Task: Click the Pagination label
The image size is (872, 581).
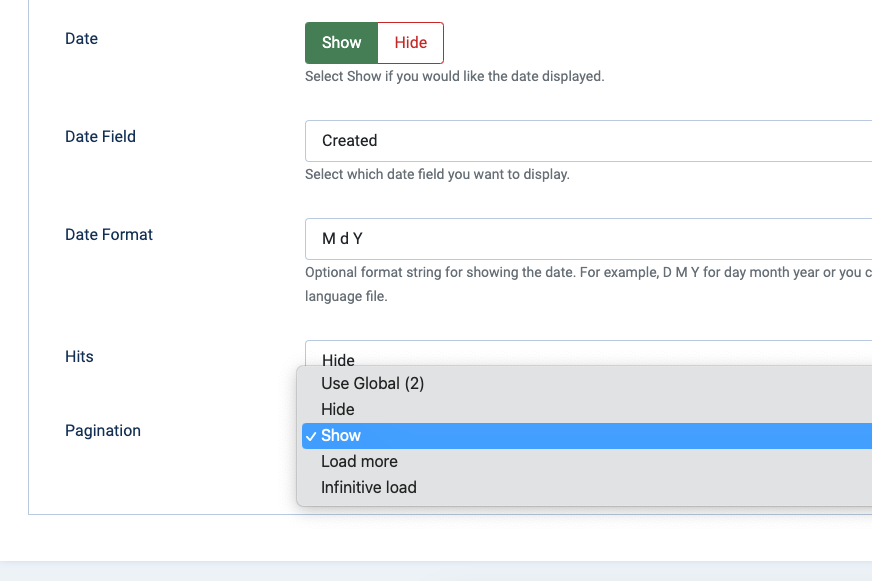Action: click(x=103, y=430)
